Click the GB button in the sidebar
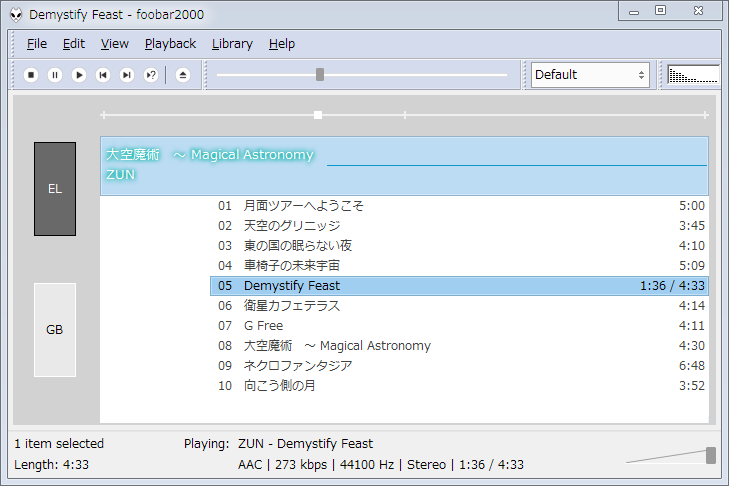Viewport: 729px width, 486px height. click(x=55, y=330)
